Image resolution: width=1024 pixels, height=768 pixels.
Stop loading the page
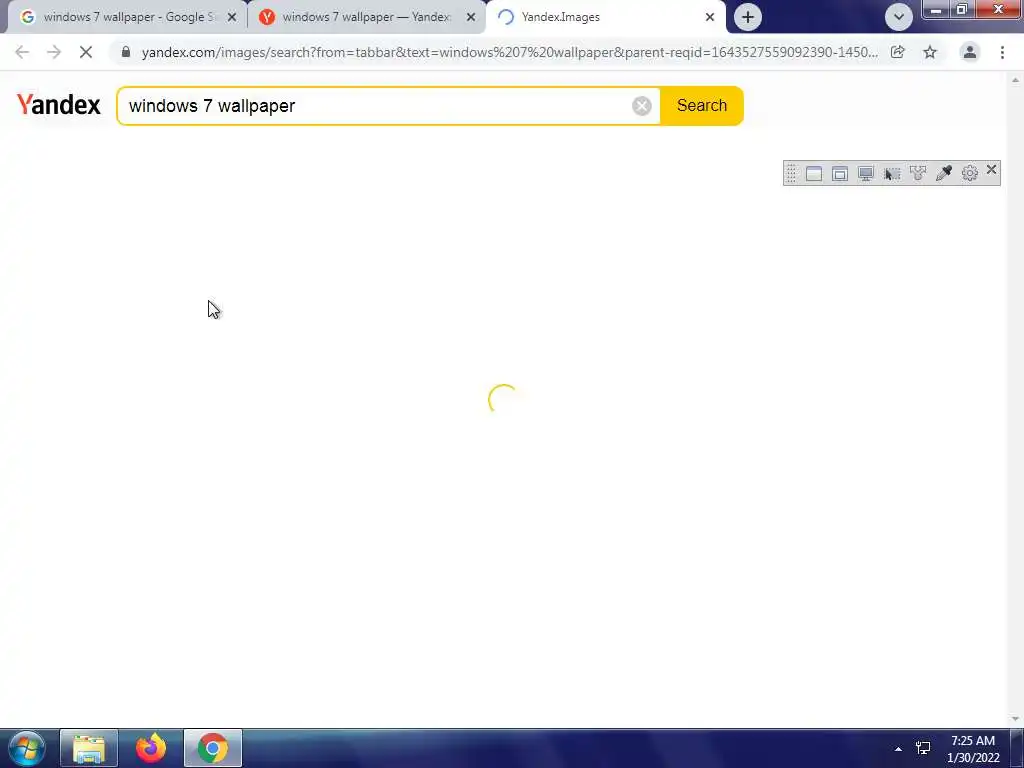coord(86,52)
